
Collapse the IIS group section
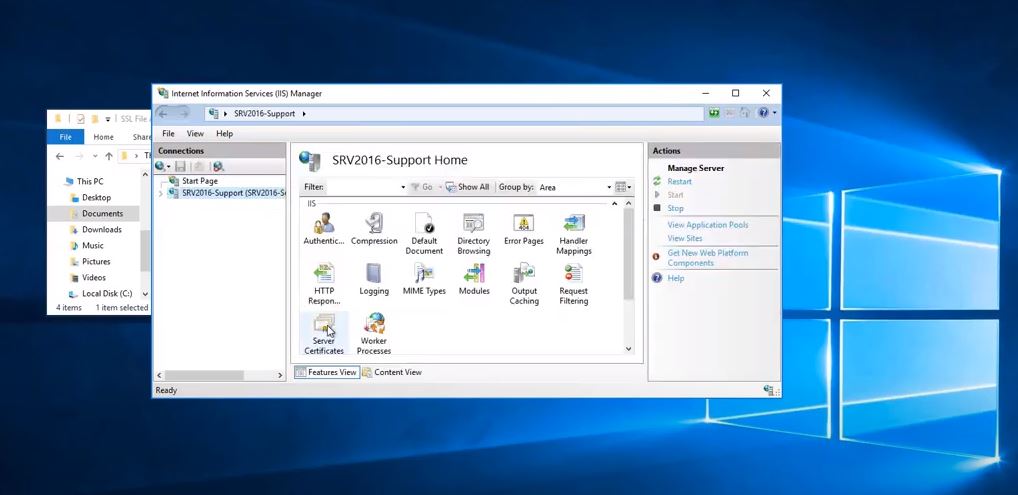coord(614,204)
